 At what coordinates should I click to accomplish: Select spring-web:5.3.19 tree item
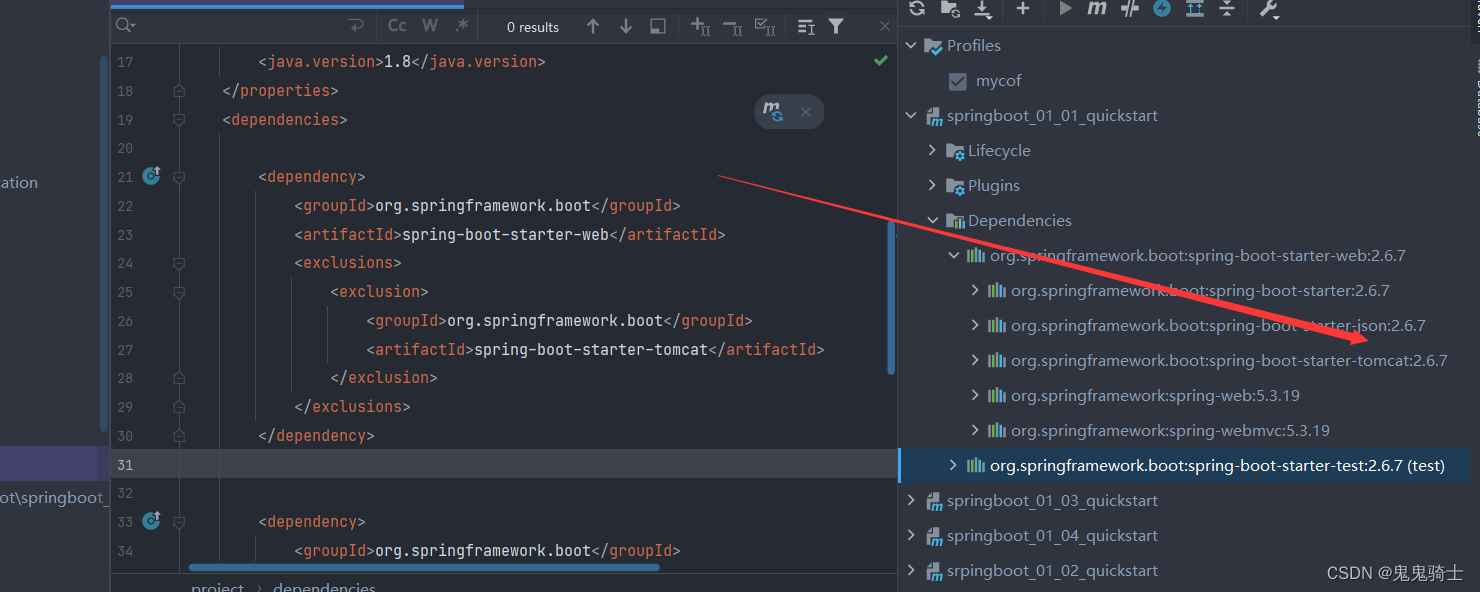tap(1155, 395)
